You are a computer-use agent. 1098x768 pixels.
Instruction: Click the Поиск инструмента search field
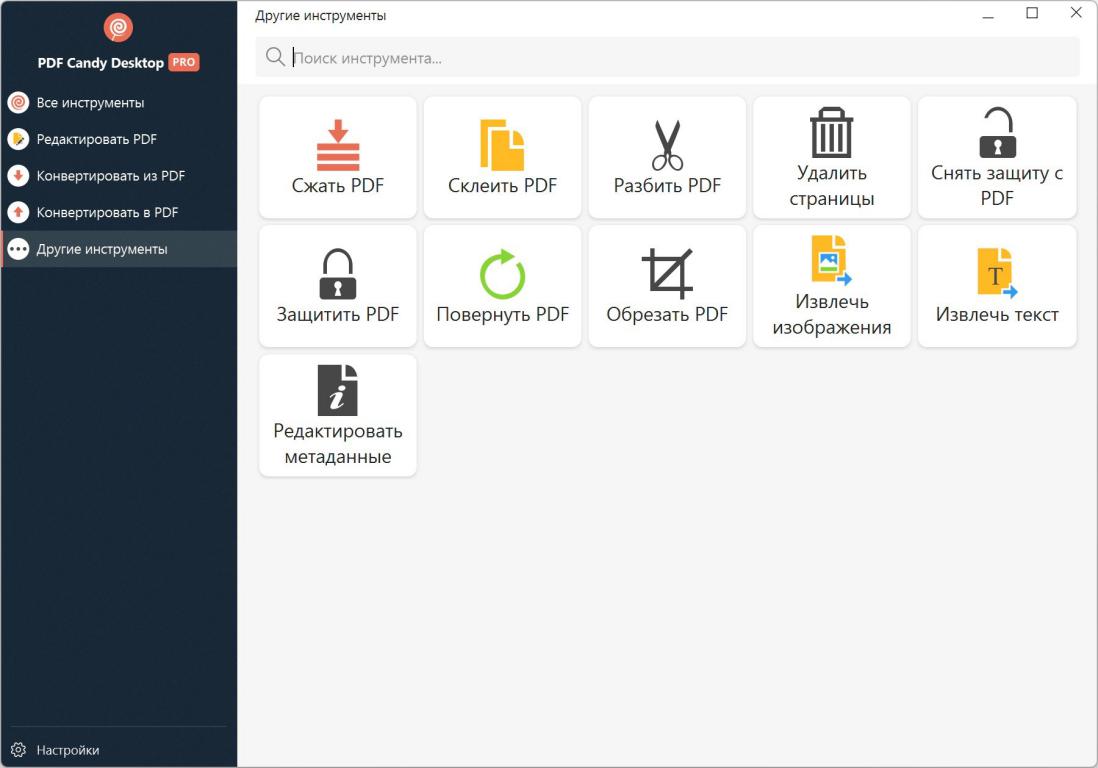click(x=680, y=58)
